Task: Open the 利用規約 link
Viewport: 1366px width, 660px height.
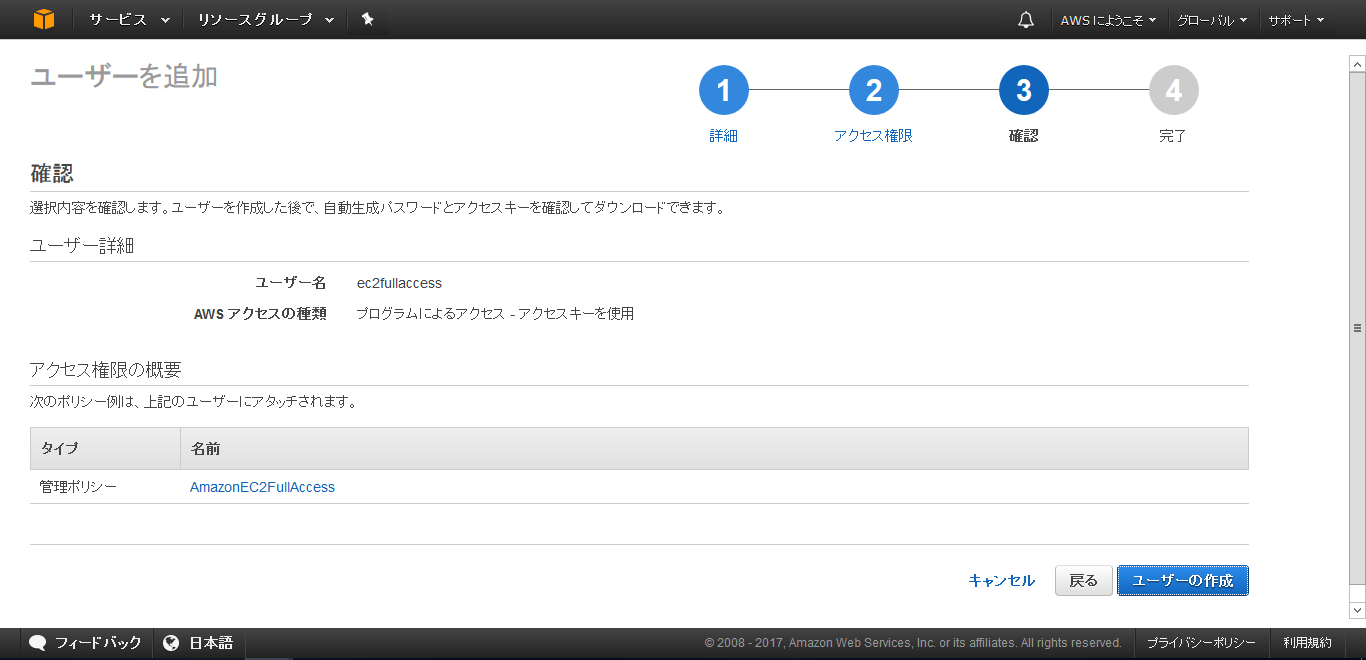Action: click(x=1308, y=643)
